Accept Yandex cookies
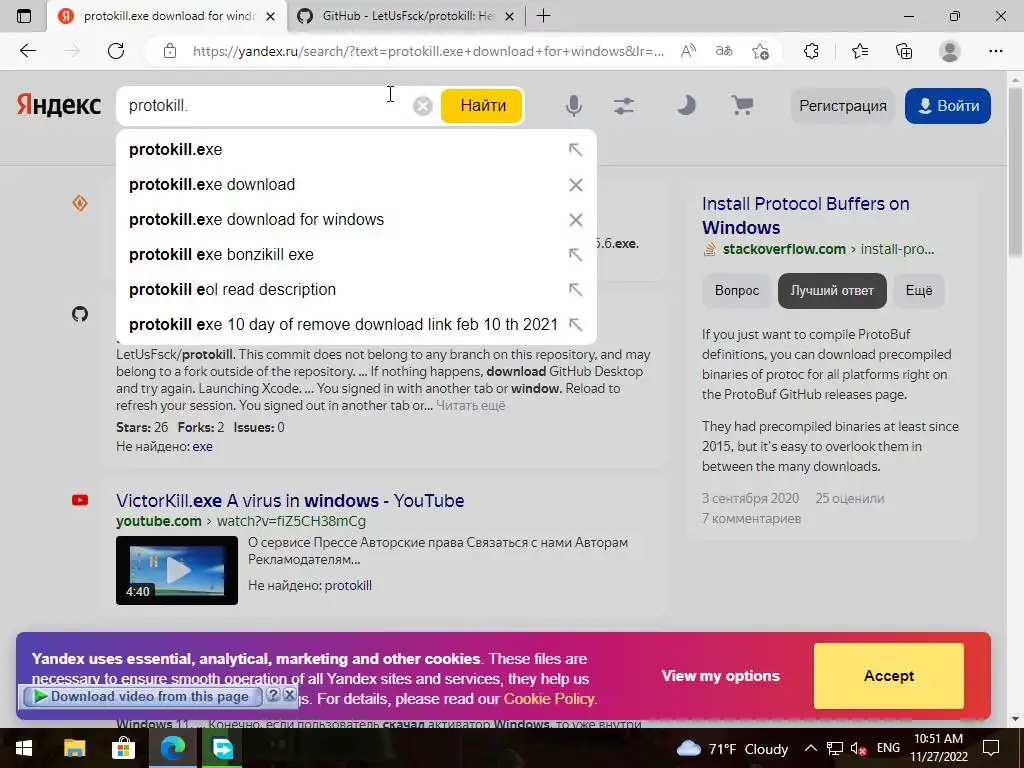This screenshot has height=768, width=1024. (x=889, y=676)
